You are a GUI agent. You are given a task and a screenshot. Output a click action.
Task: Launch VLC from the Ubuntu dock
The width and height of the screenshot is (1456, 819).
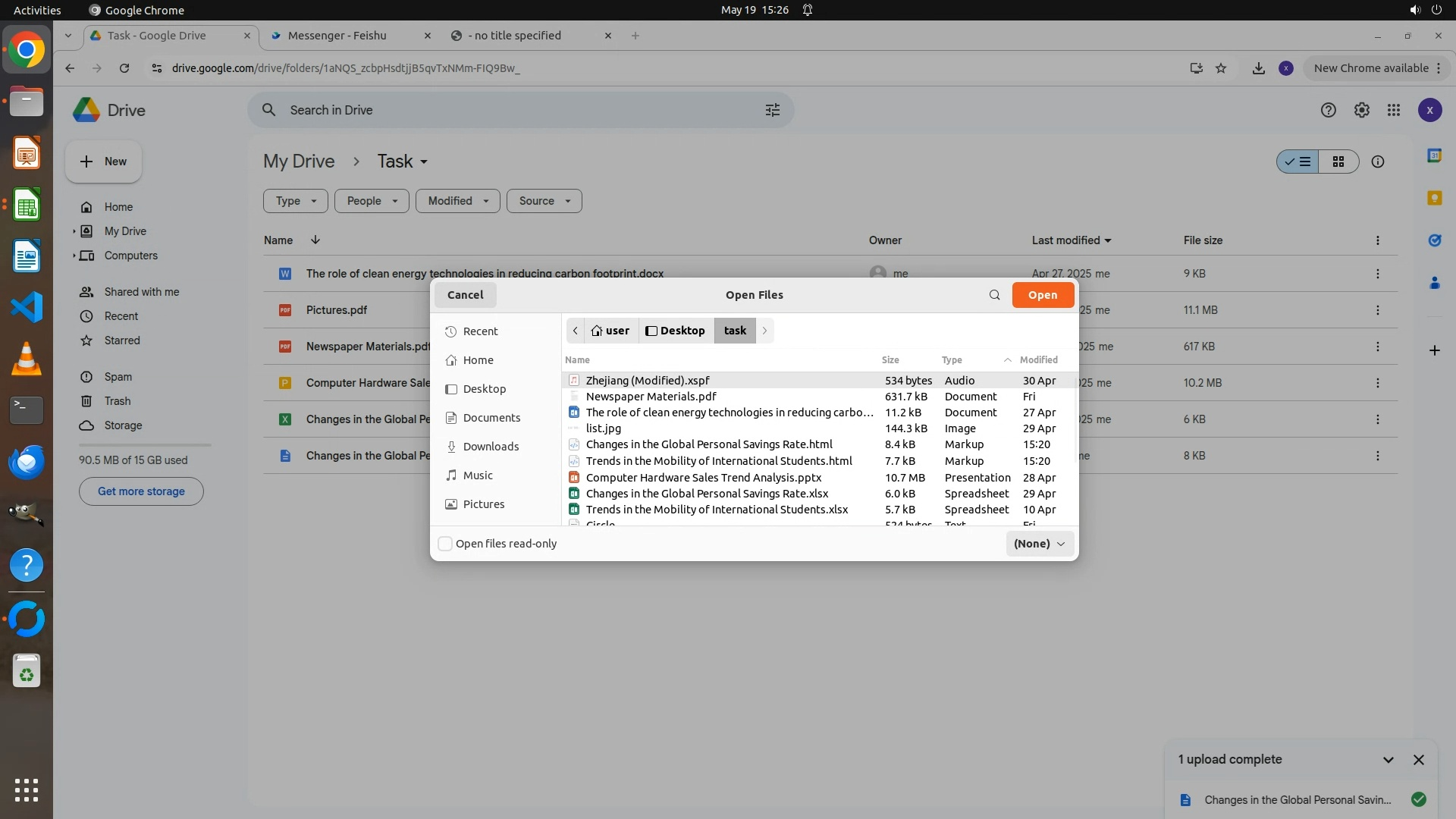27,359
